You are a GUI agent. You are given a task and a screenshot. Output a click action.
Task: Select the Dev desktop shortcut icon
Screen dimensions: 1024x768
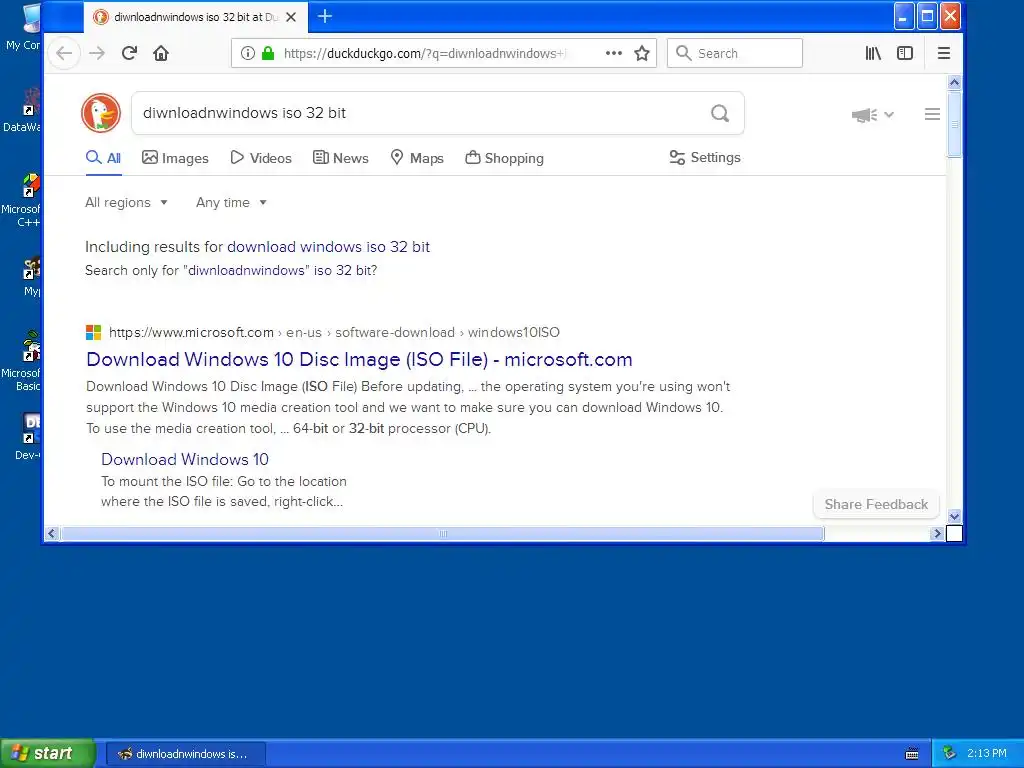pos(27,436)
